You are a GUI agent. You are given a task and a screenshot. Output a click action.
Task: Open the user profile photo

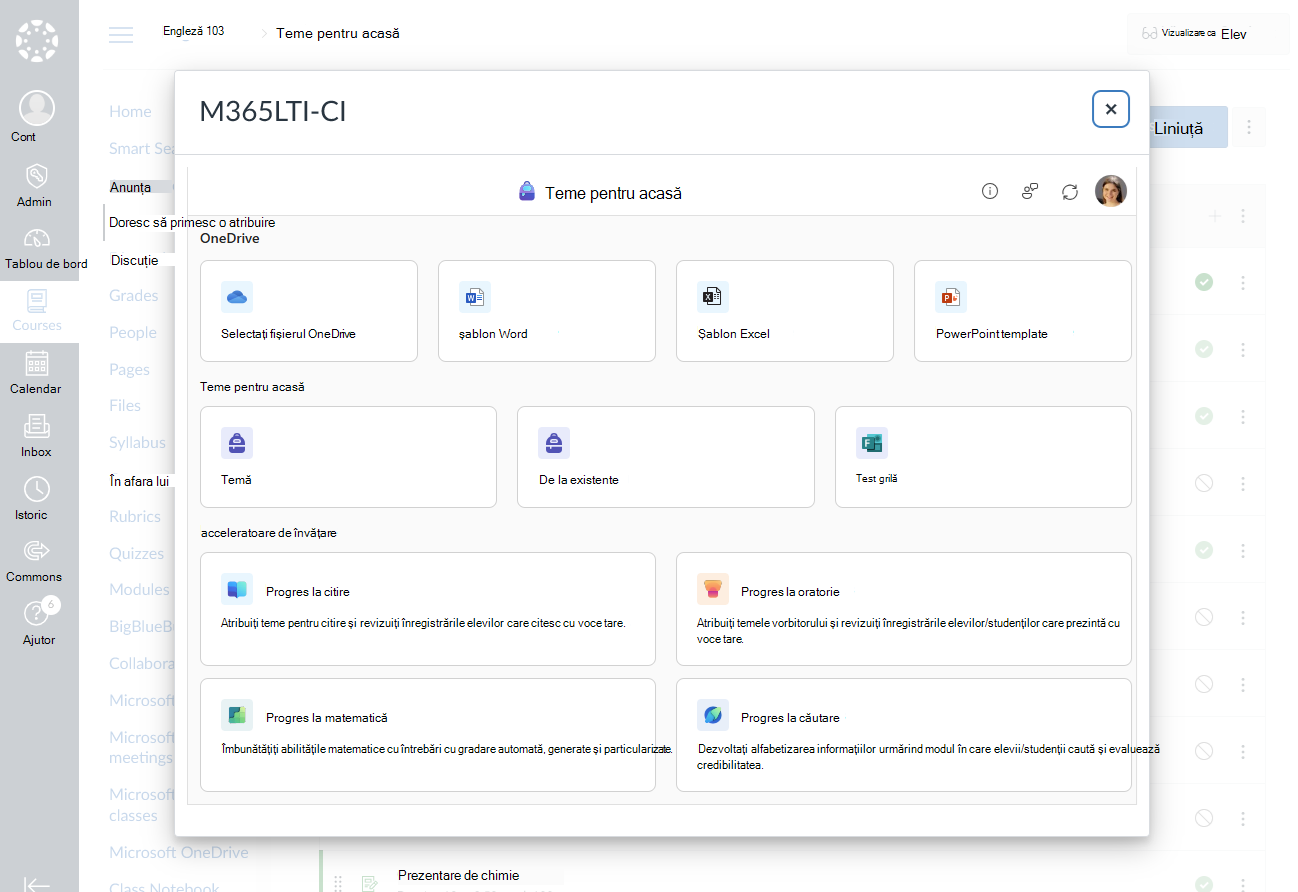[1111, 191]
